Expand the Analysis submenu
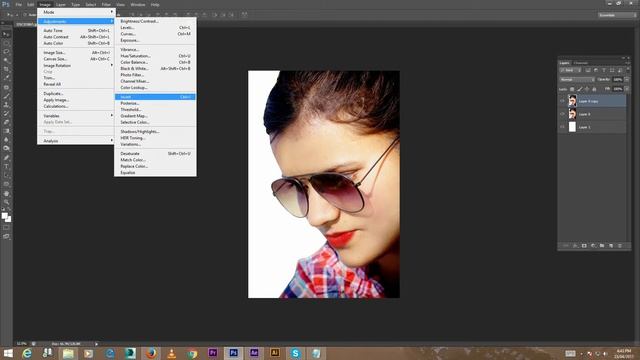This screenshot has width=640, height=360. 76,141
